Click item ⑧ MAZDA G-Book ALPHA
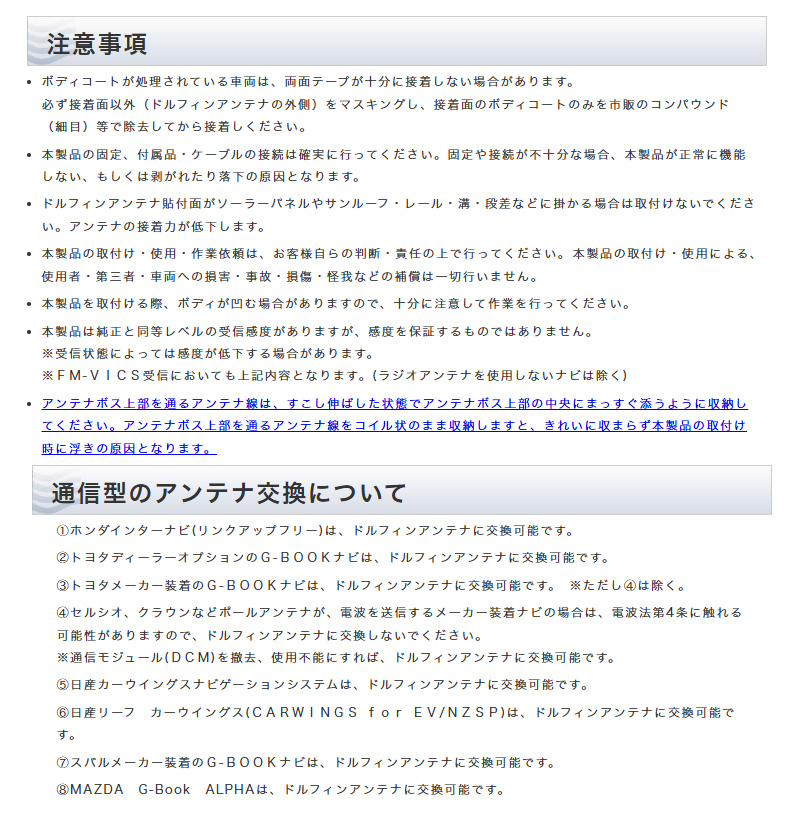The image size is (800, 830). [x=281, y=789]
